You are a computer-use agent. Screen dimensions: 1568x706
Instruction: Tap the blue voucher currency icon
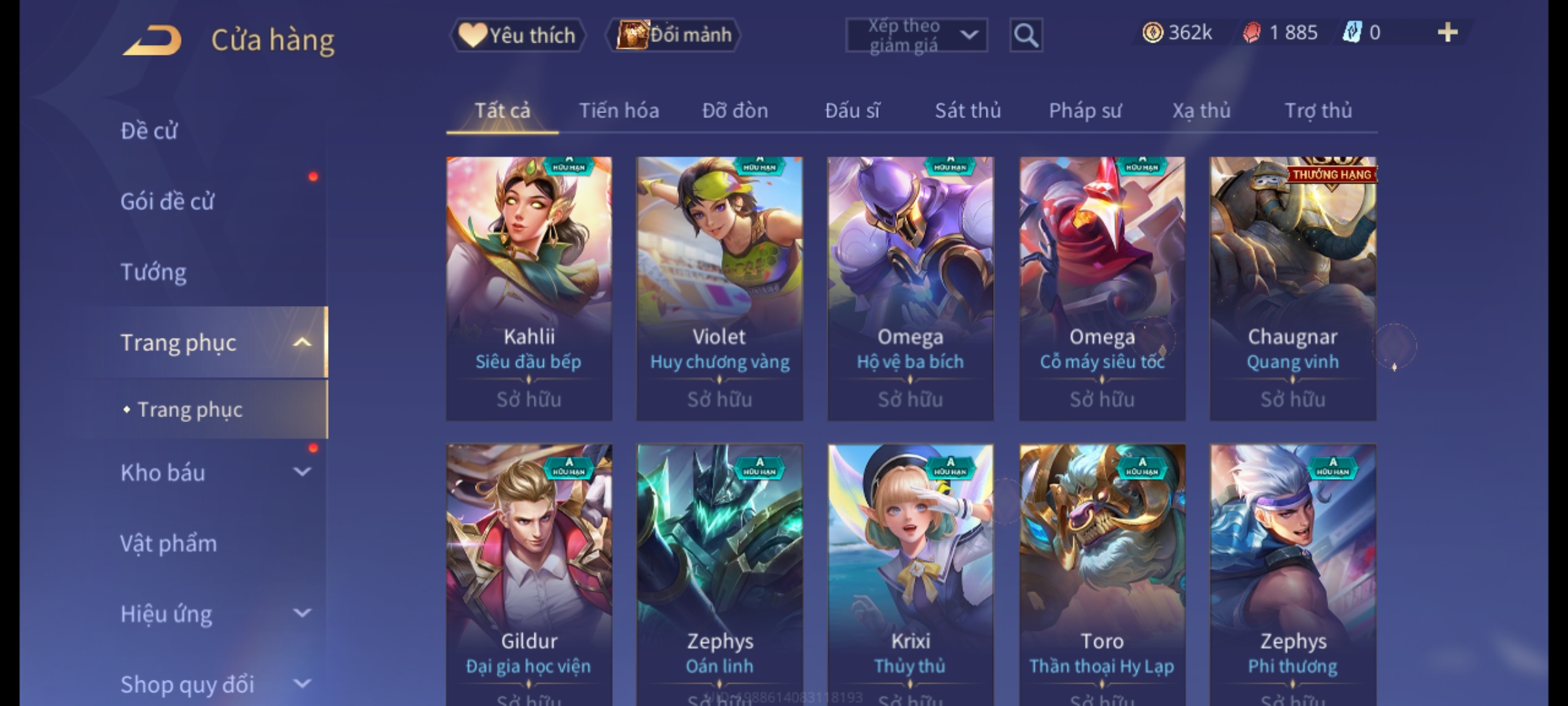point(1352,32)
